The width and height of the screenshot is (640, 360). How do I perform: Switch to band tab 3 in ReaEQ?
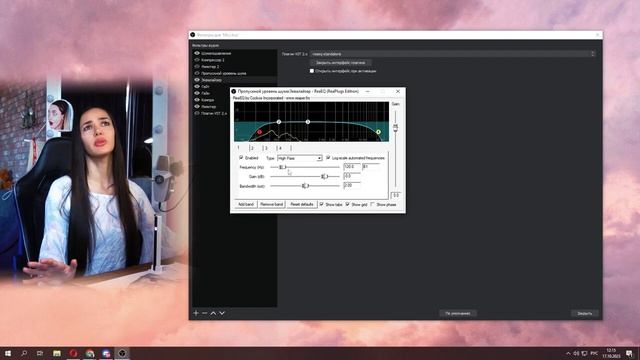click(x=269, y=148)
